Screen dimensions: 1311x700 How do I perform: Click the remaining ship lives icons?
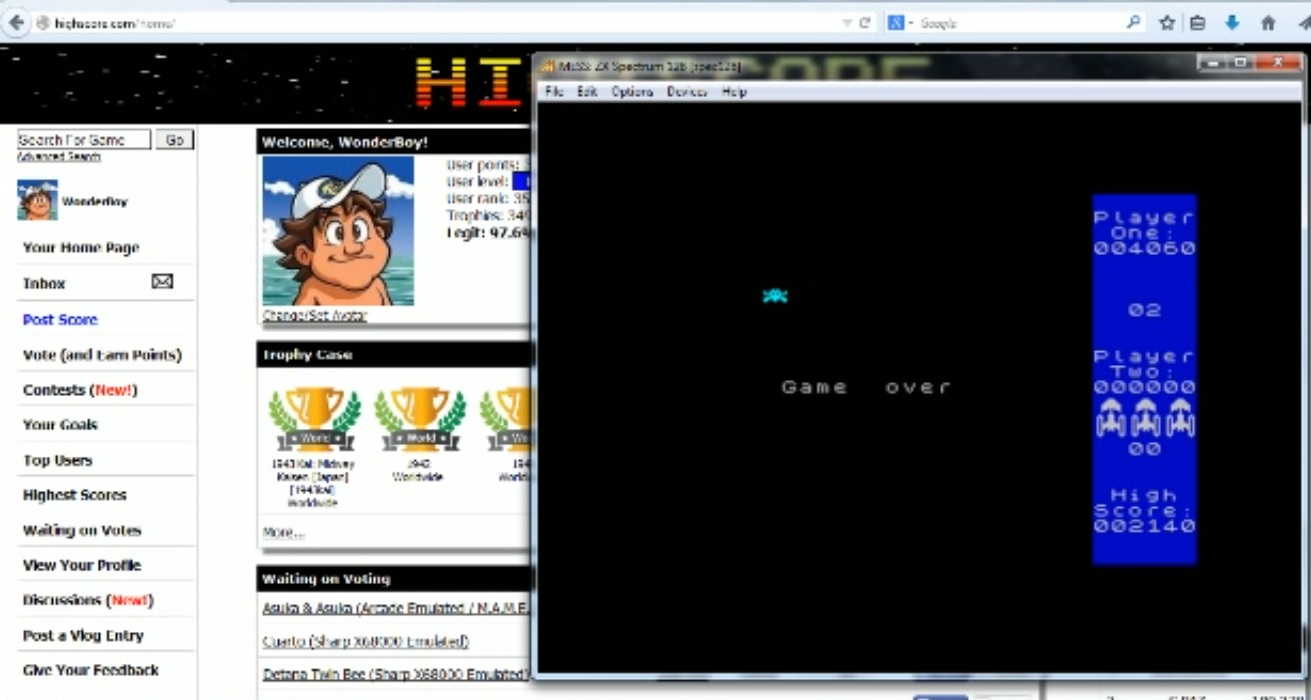point(1145,417)
